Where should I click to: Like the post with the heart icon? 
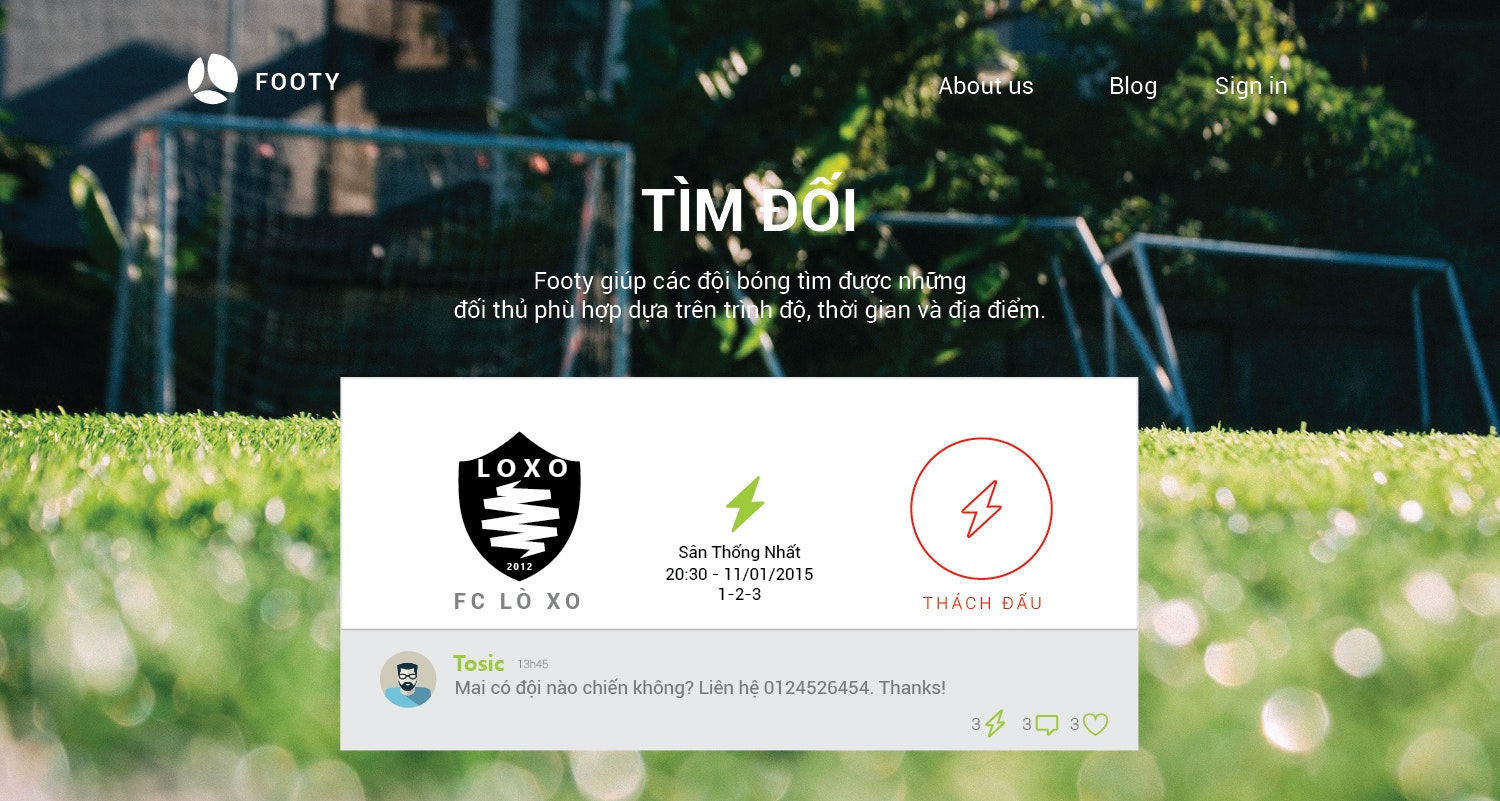(1096, 725)
